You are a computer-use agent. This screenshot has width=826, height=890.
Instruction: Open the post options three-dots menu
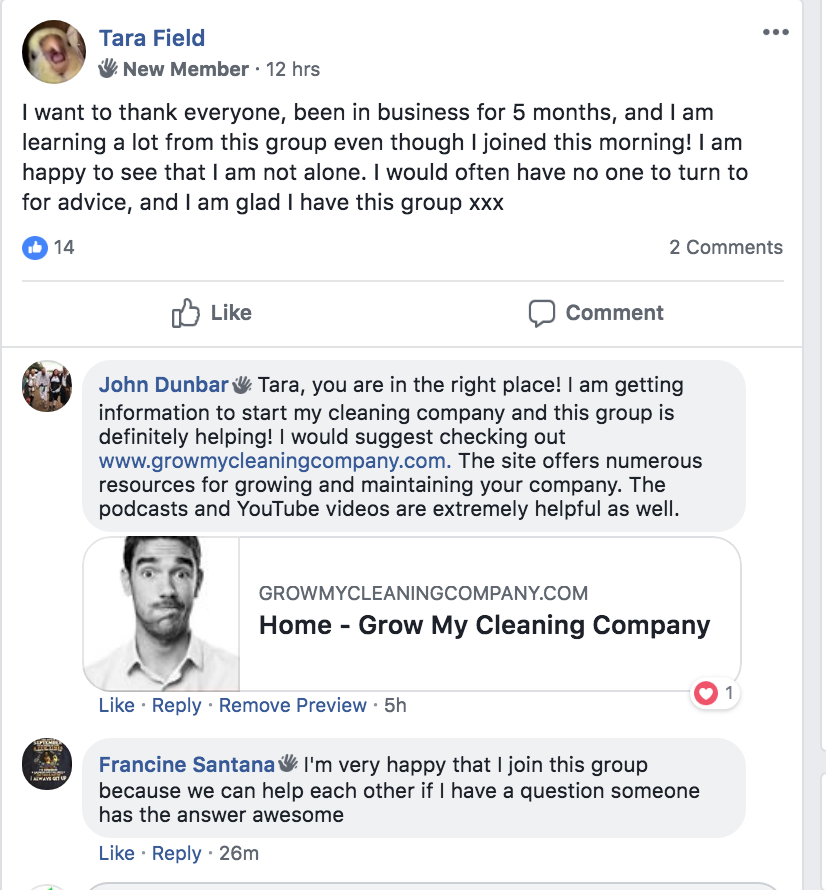775,33
